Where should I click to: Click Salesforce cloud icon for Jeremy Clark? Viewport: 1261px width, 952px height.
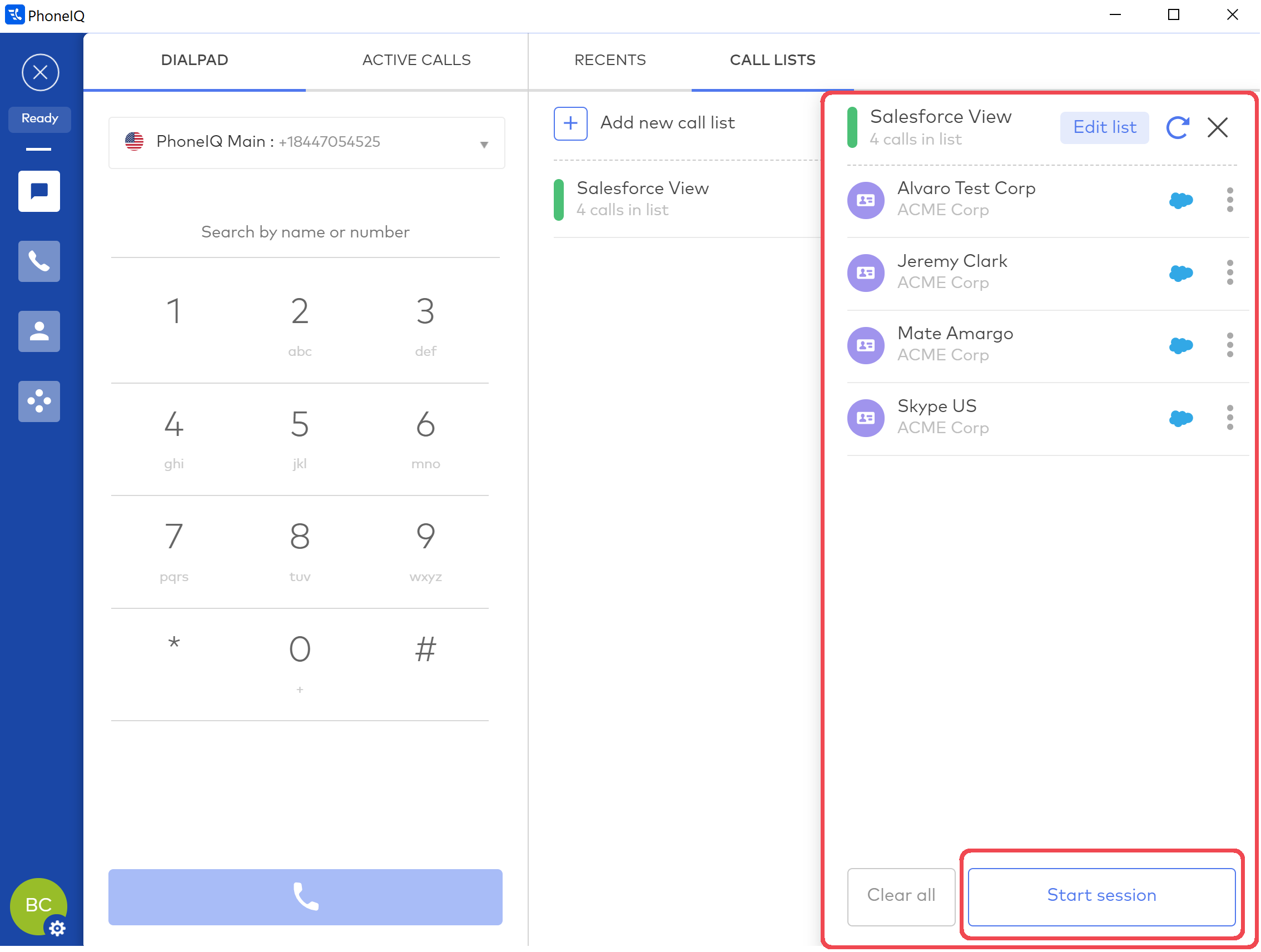(1180, 273)
